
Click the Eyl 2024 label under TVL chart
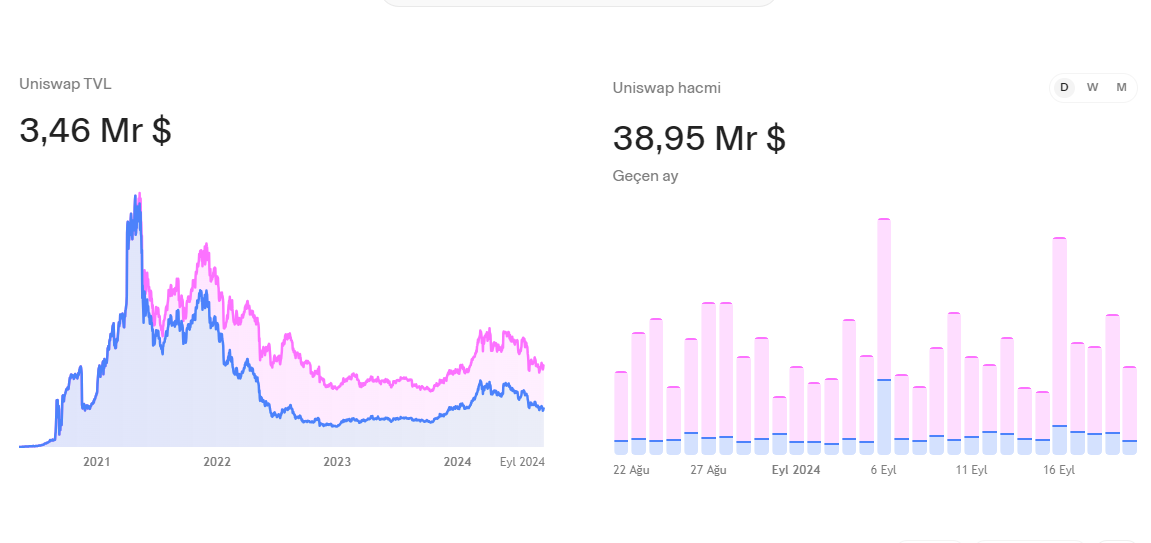click(x=522, y=462)
